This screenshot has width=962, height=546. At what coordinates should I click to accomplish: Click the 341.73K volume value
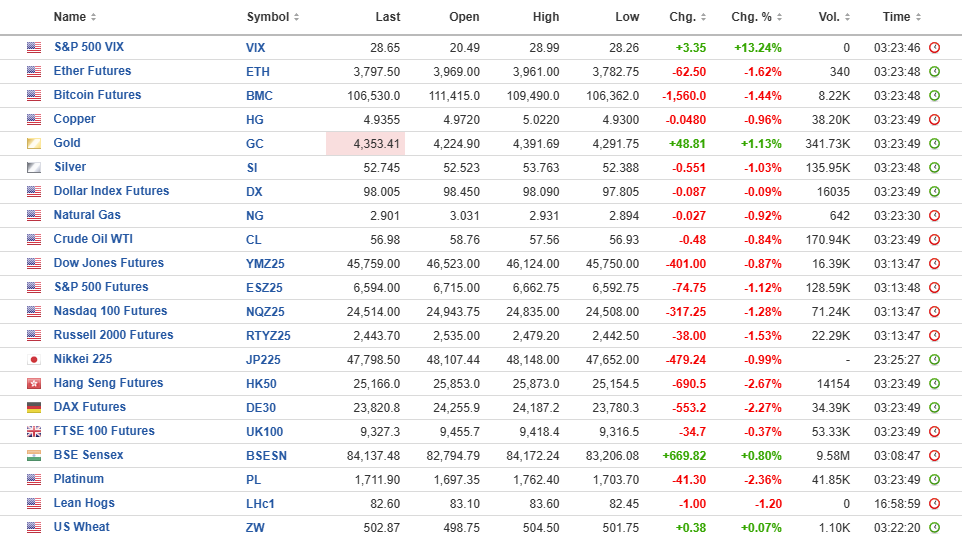(827, 144)
